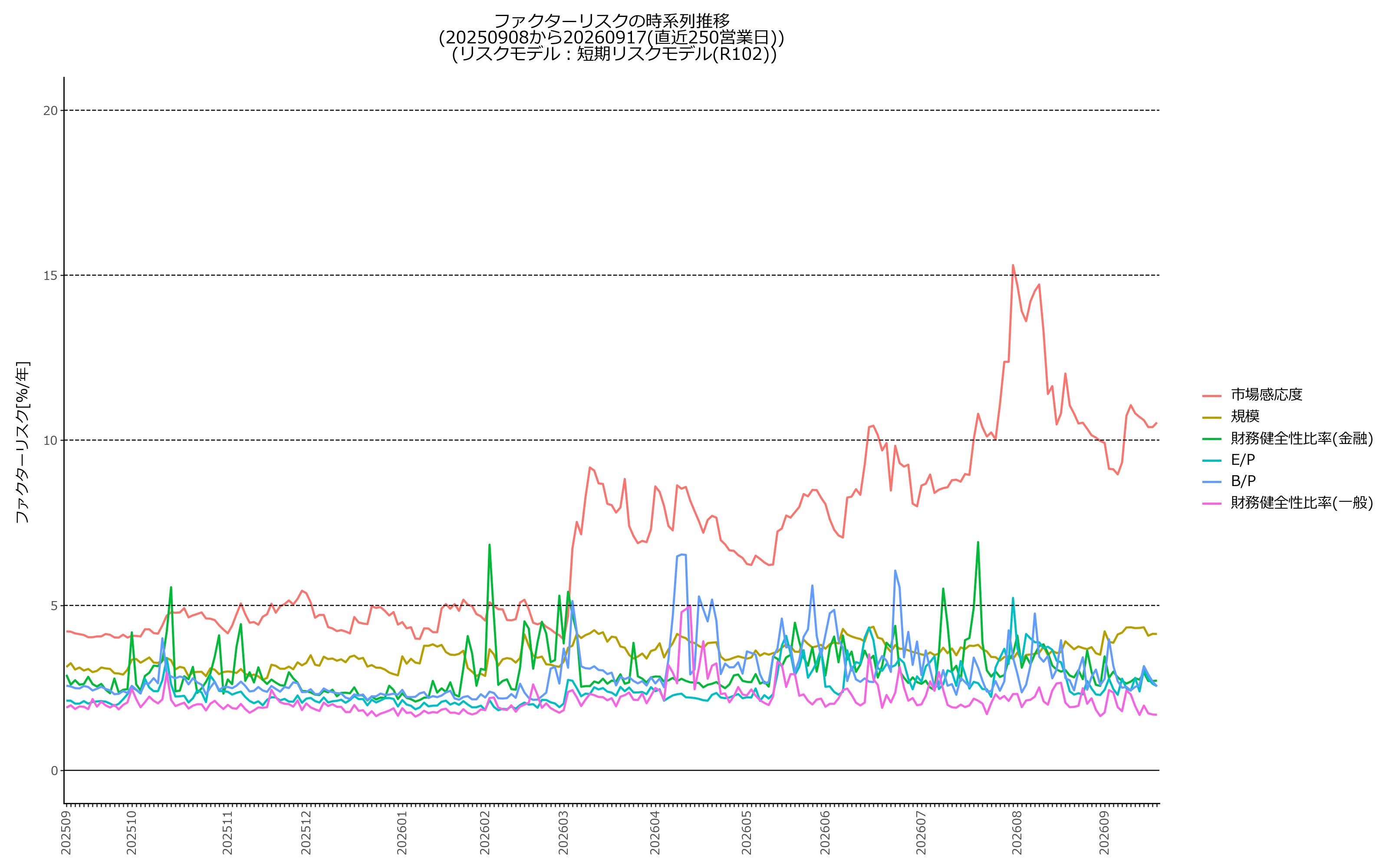Screen dimensions: 1389x868
Task: Click the 規模 legend color line
Action: click(x=1211, y=418)
